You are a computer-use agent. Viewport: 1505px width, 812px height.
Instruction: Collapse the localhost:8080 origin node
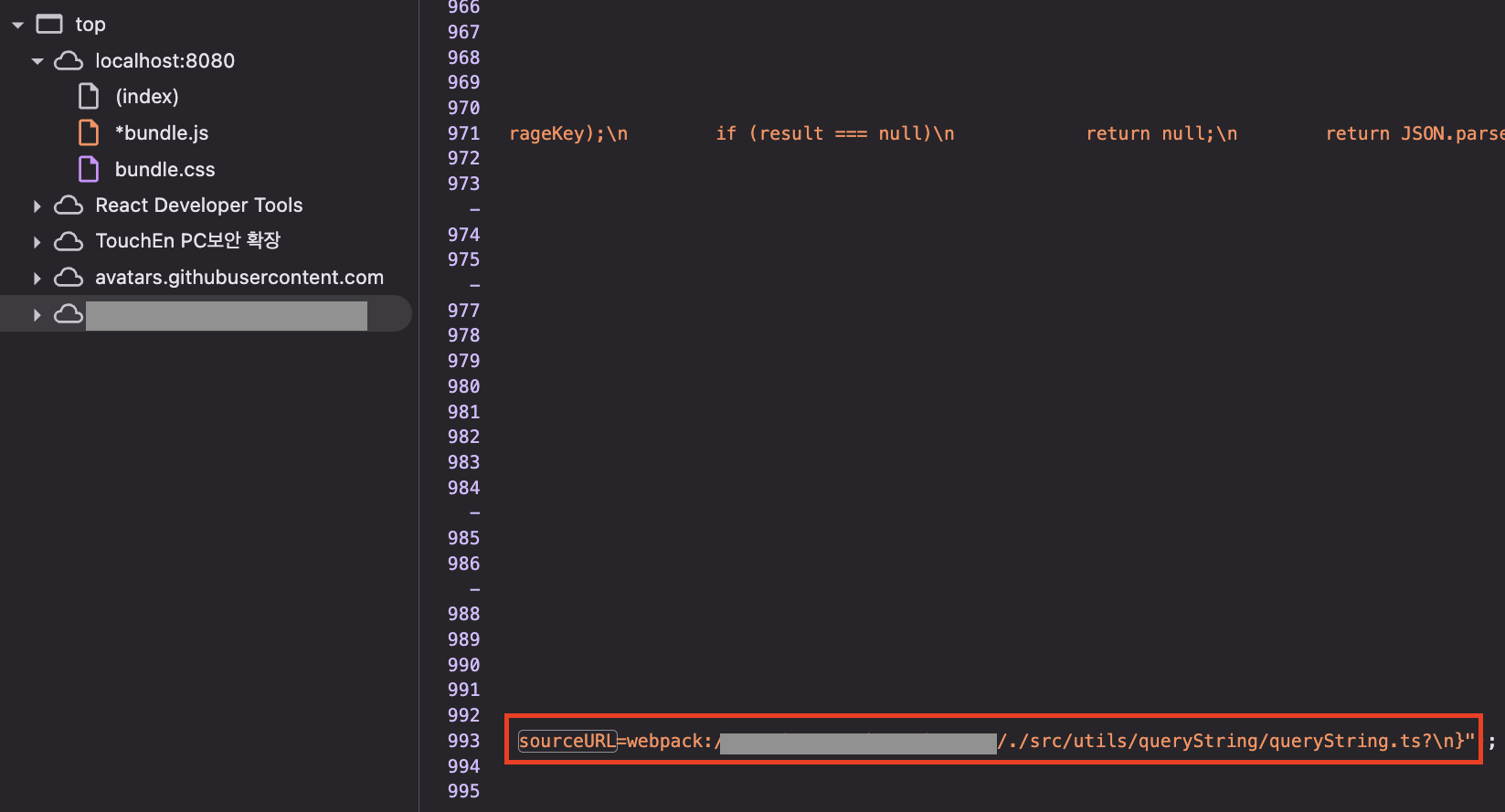(37, 62)
